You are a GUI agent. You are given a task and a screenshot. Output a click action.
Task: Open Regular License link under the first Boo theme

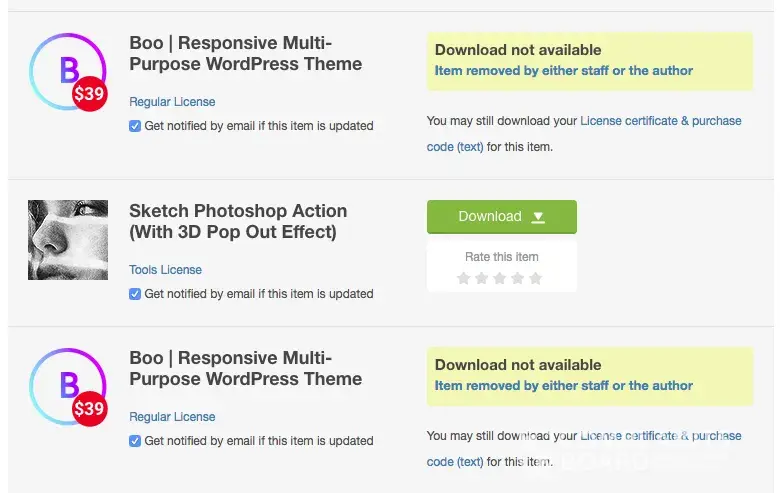[x=172, y=102]
